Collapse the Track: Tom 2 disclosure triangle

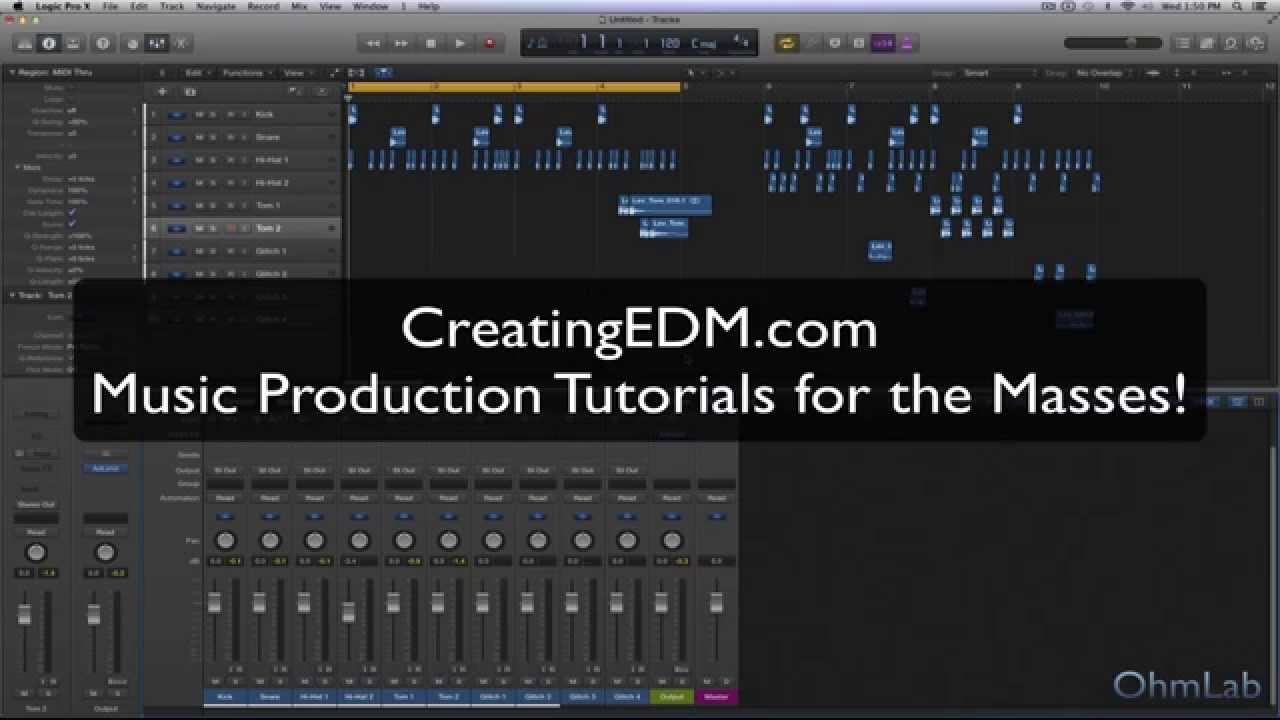click(x=12, y=295)
